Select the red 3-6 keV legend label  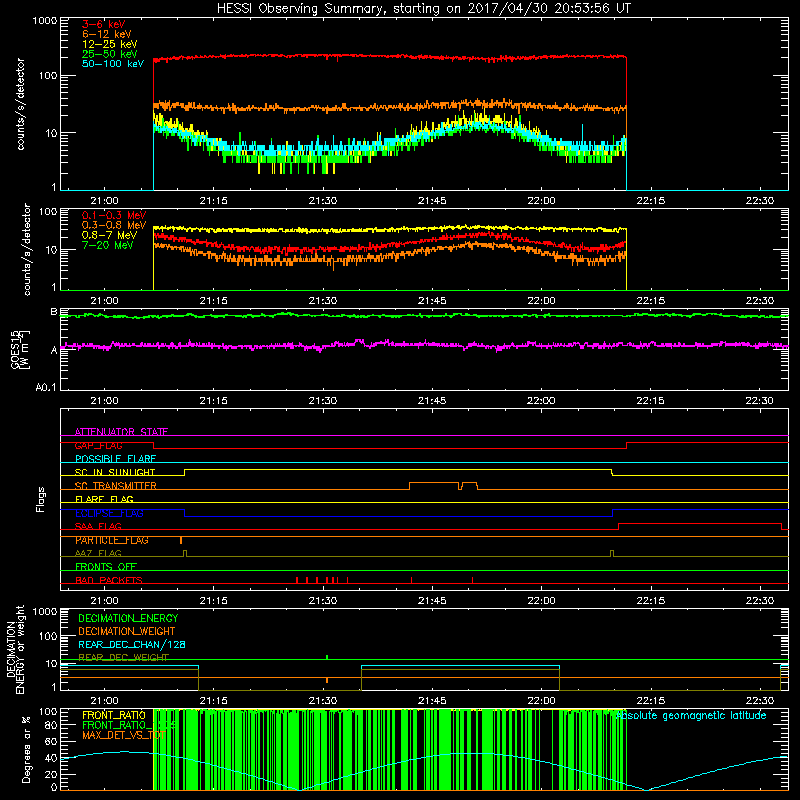coord(104,24)
